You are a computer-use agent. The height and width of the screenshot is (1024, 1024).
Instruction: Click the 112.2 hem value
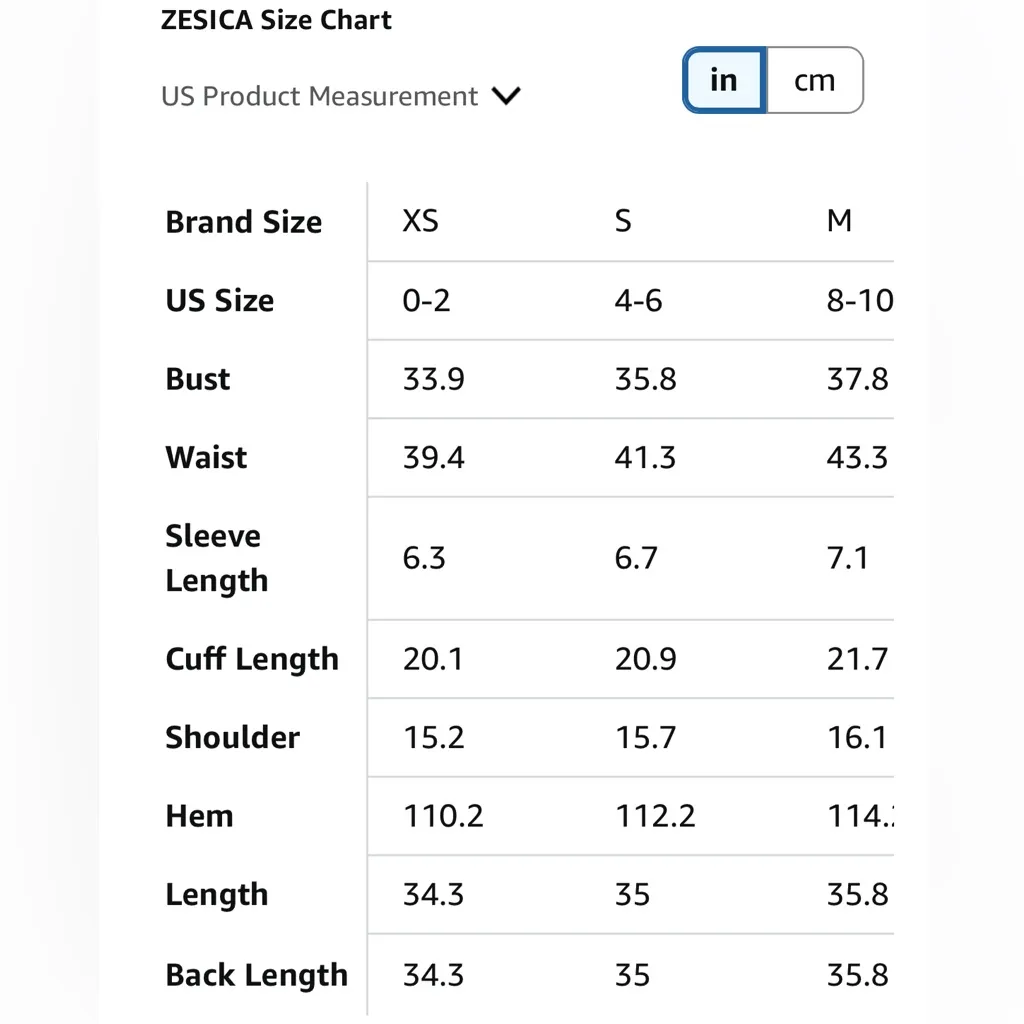pos(655,816)
